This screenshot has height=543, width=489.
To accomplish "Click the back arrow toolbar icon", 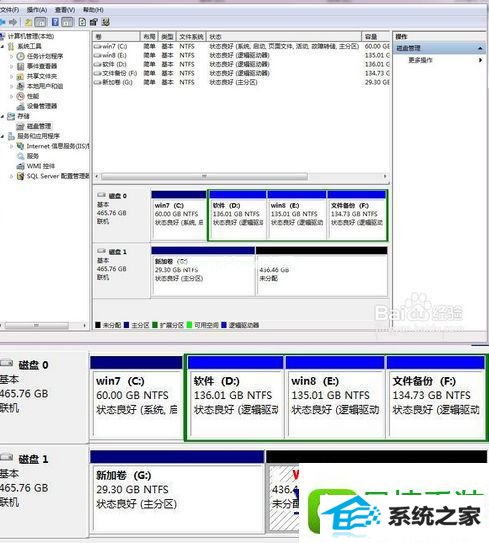I will pyautogui.click(x=3, y=23).
